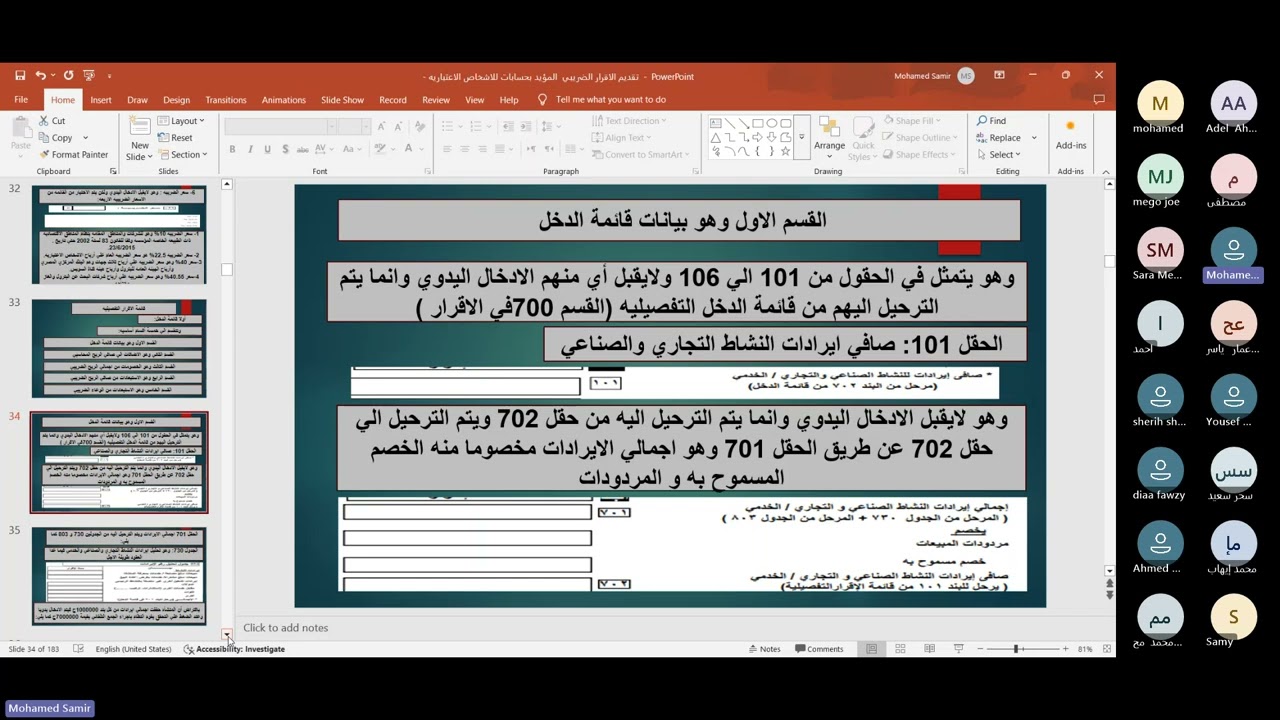Click the zoom slider handle
This screenshot has width=1280, height=720.
pos(1017,649)
